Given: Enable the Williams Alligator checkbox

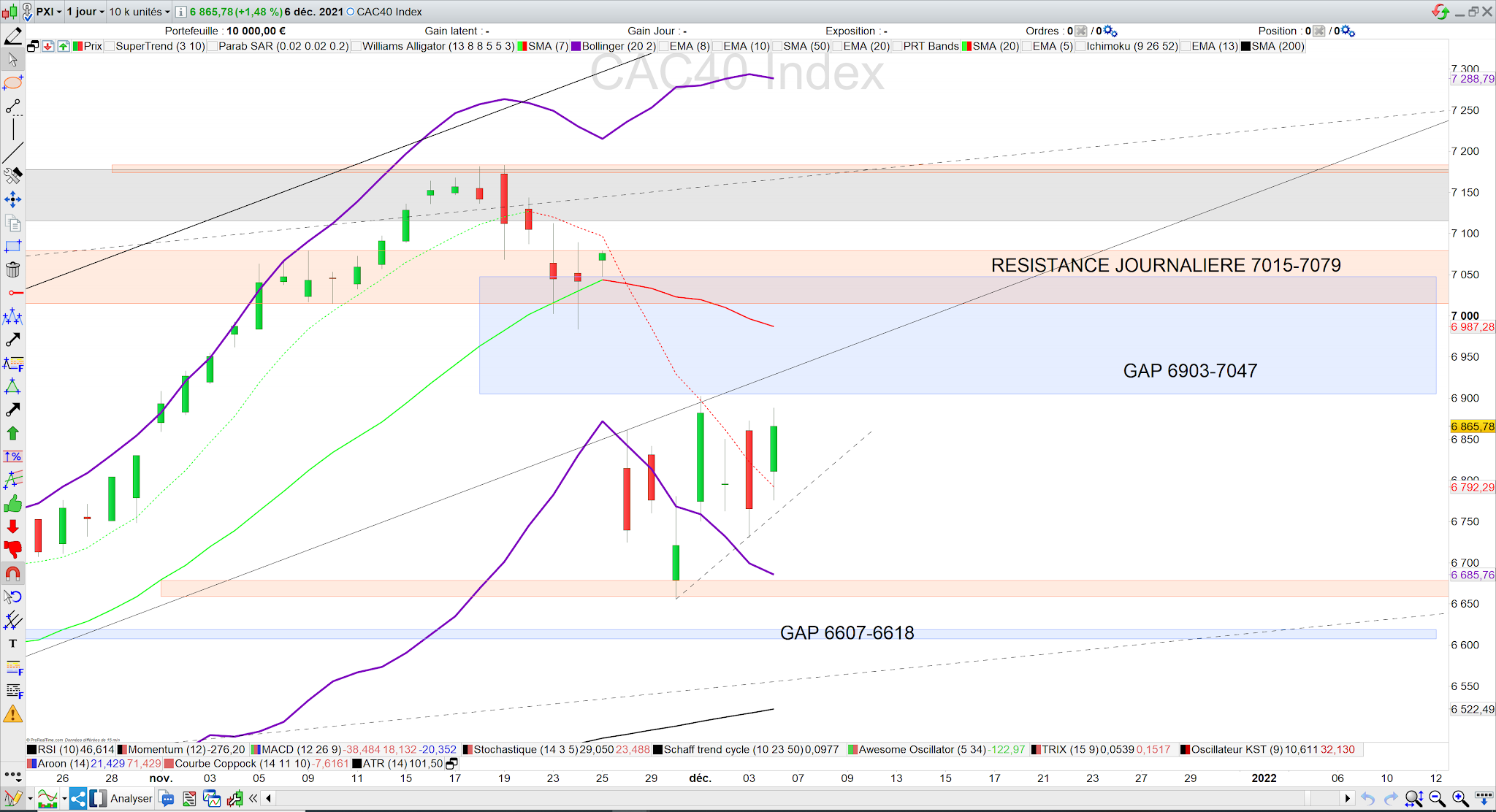Looking at the screenshot, I should [x=356, y=46].
